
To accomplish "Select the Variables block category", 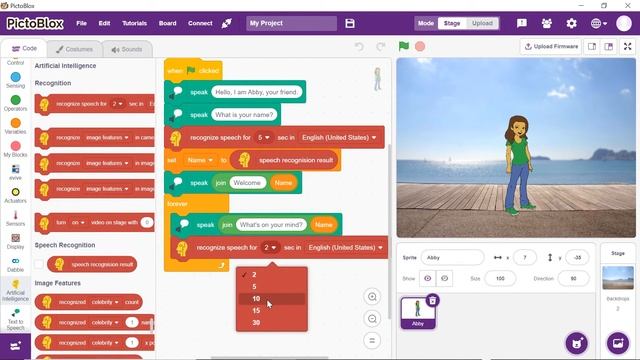I will point(16,126).
